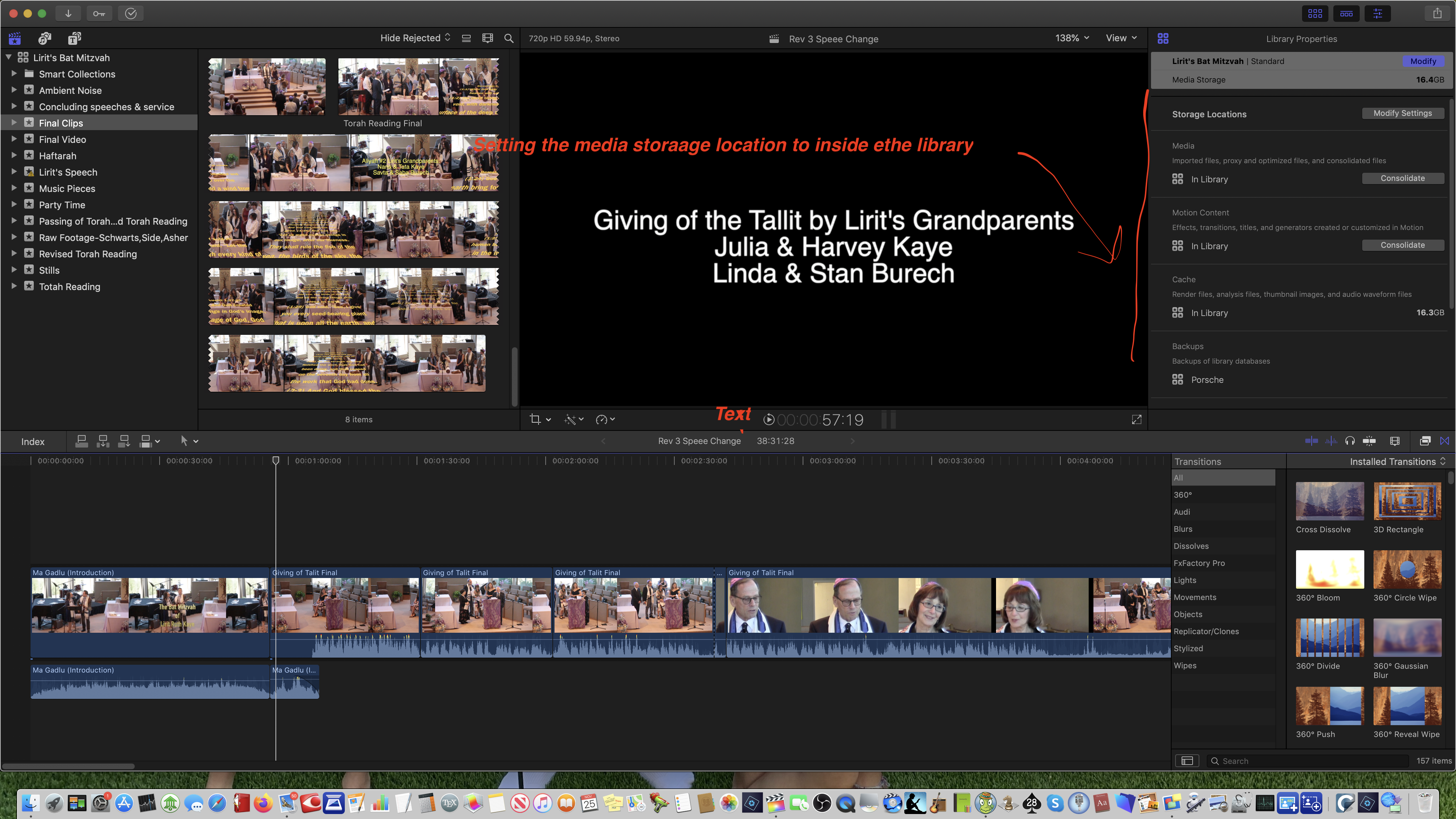The width and height of the screenshot is (1456, 819).
Task: Select the Cross Dissolve transition thumbnail
Action: (1329, 501)
